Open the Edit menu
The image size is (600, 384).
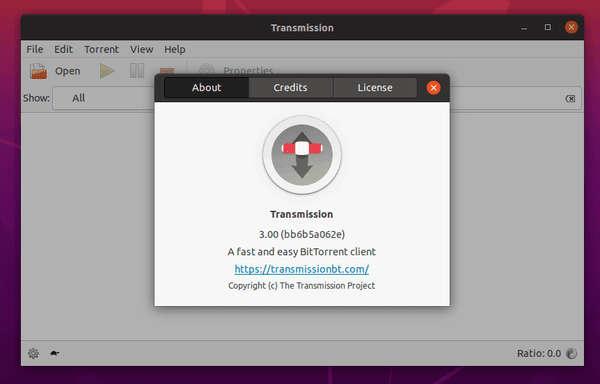pyautogui.click(x=63, y=49)
